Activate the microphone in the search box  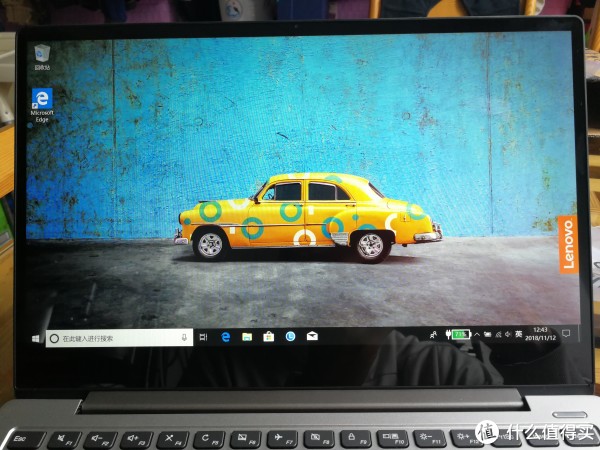tap(184, 337)
